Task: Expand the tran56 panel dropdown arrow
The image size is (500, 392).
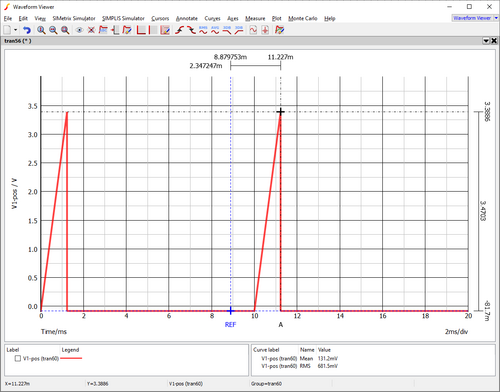Action: (486, 41)
